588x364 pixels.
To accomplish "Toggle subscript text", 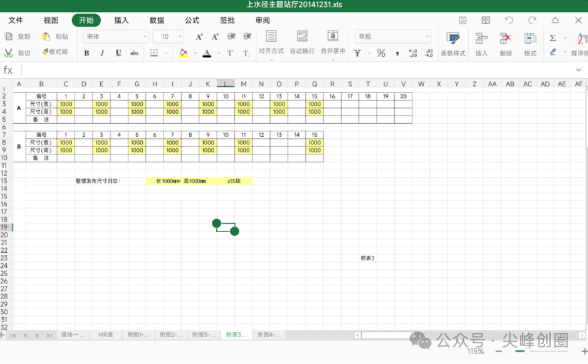I will 246,54.
